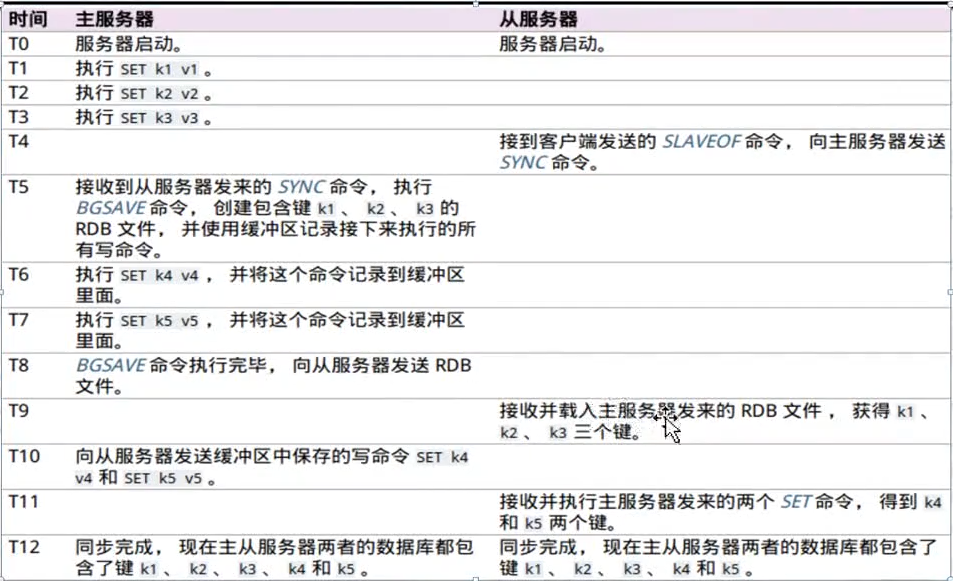Click the 主服务器 column header
Viewport: 953px width, 581px height.
(x=114, y=19)
